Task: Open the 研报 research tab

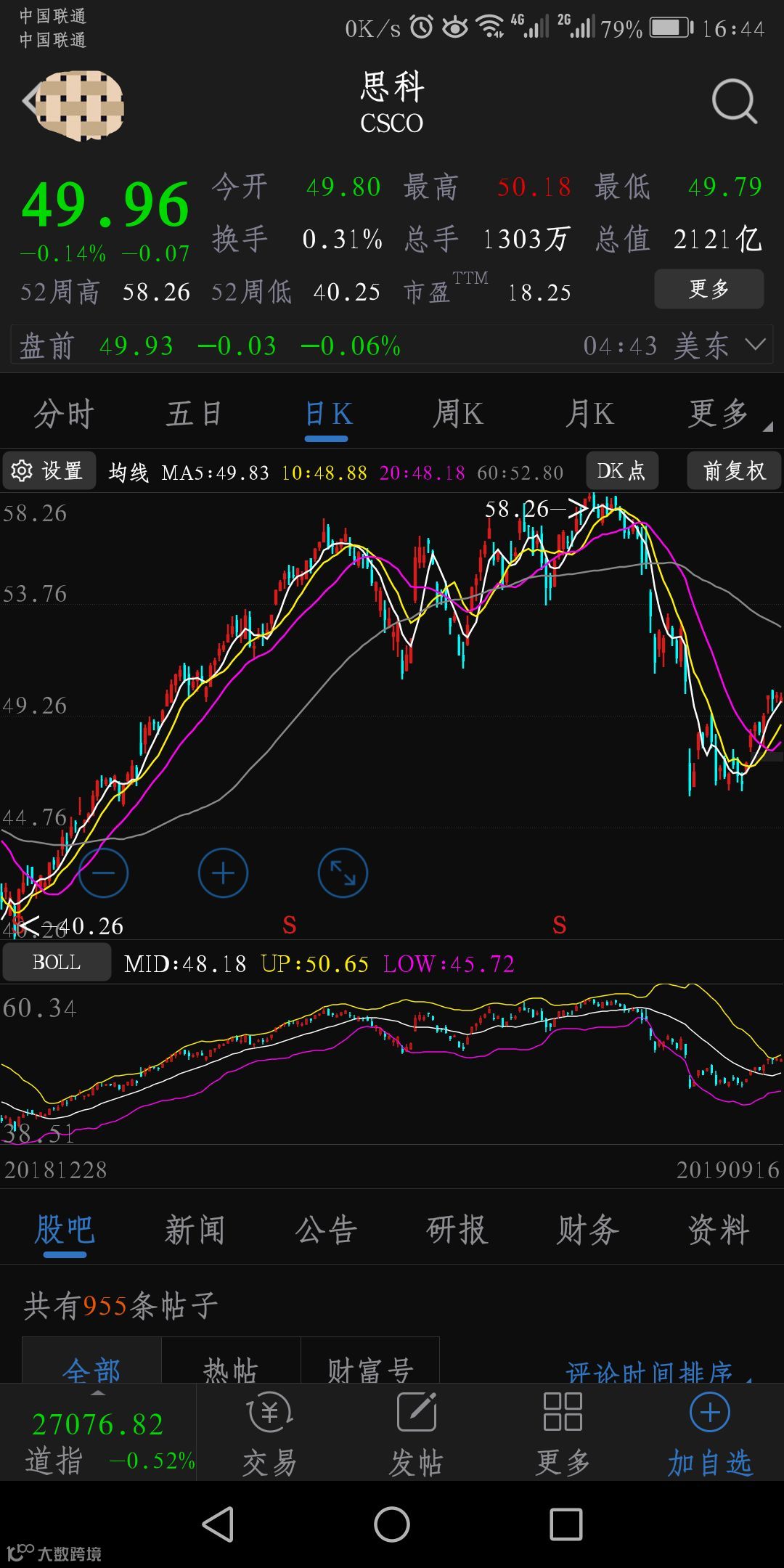Action: pyautogui.click(x=457, y=1230)
